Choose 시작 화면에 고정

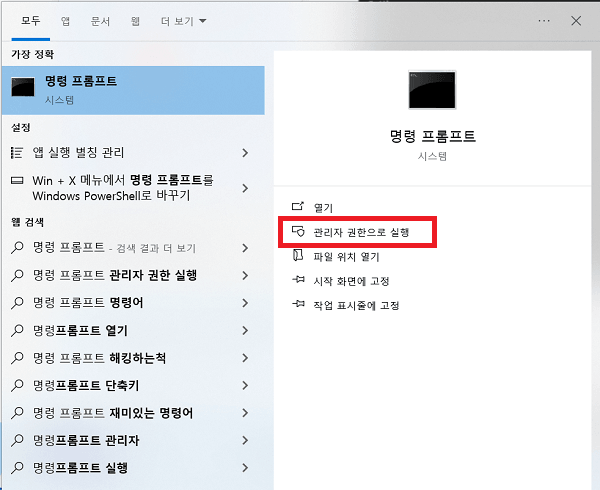coord(351,281)
